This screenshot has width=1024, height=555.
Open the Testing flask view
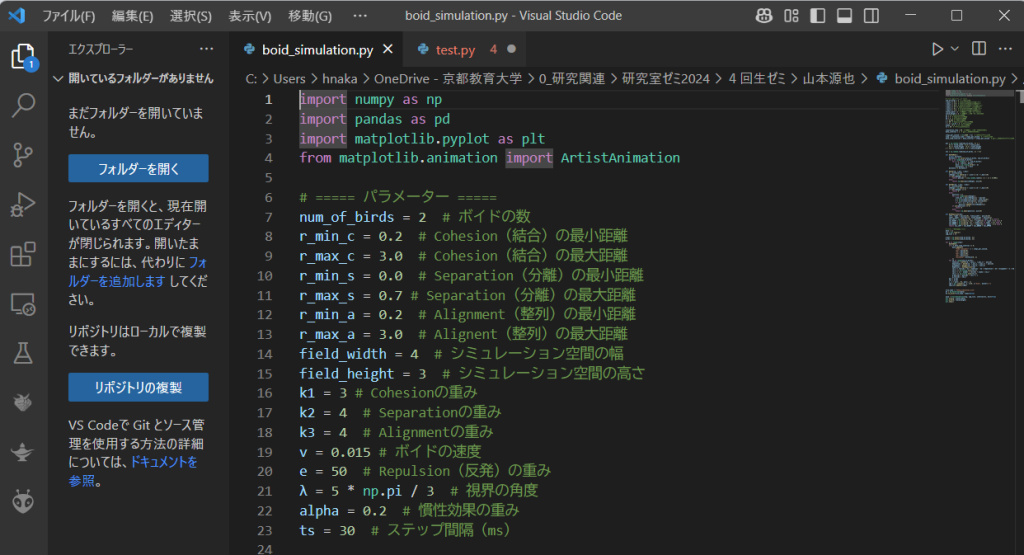(x=23, y=352)
